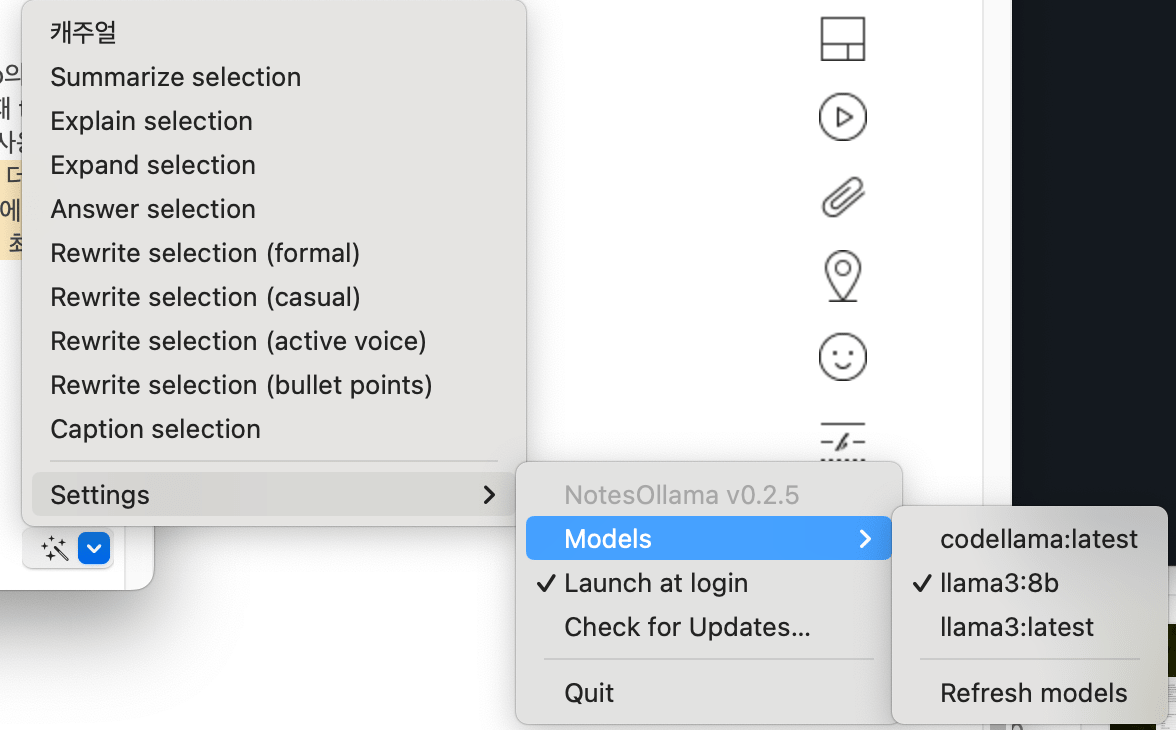The image size is (1176, 730).
Task: Open the blue chevron dropdown button
Action: click(x=95, y=548)
